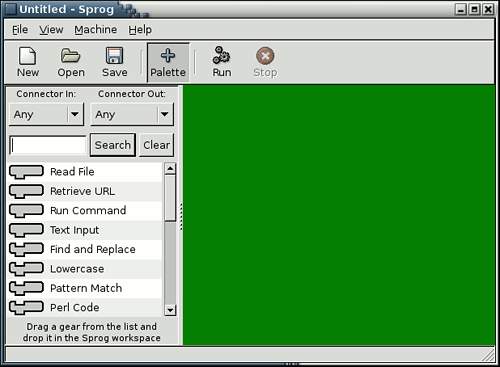This screenshot has width=500, height=367.
Task: Open the Machine menu
Action: (x=96, y=30)
